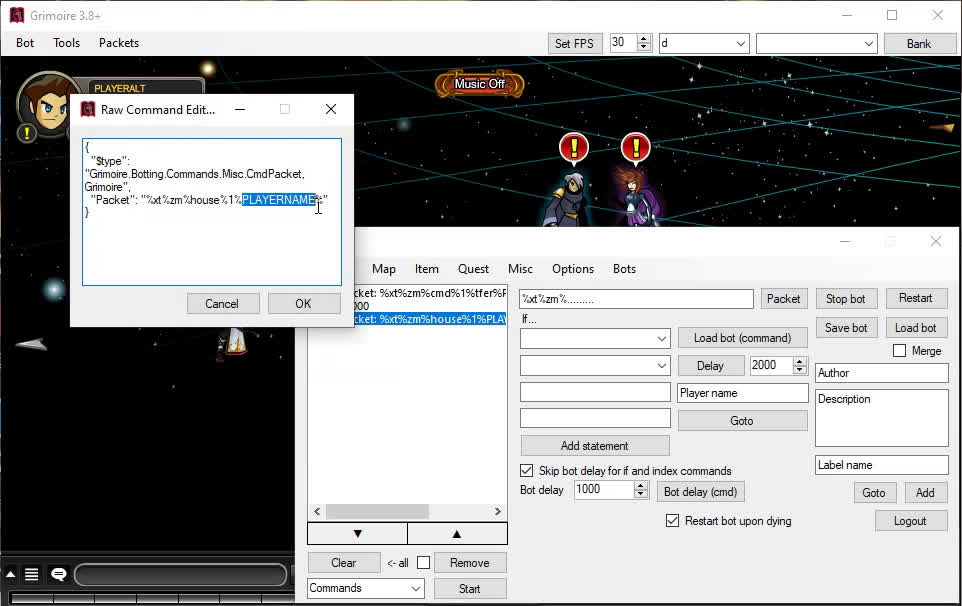Click the Restart button
The height and width of the screenshot is (606, 962).
coord(916,298)
